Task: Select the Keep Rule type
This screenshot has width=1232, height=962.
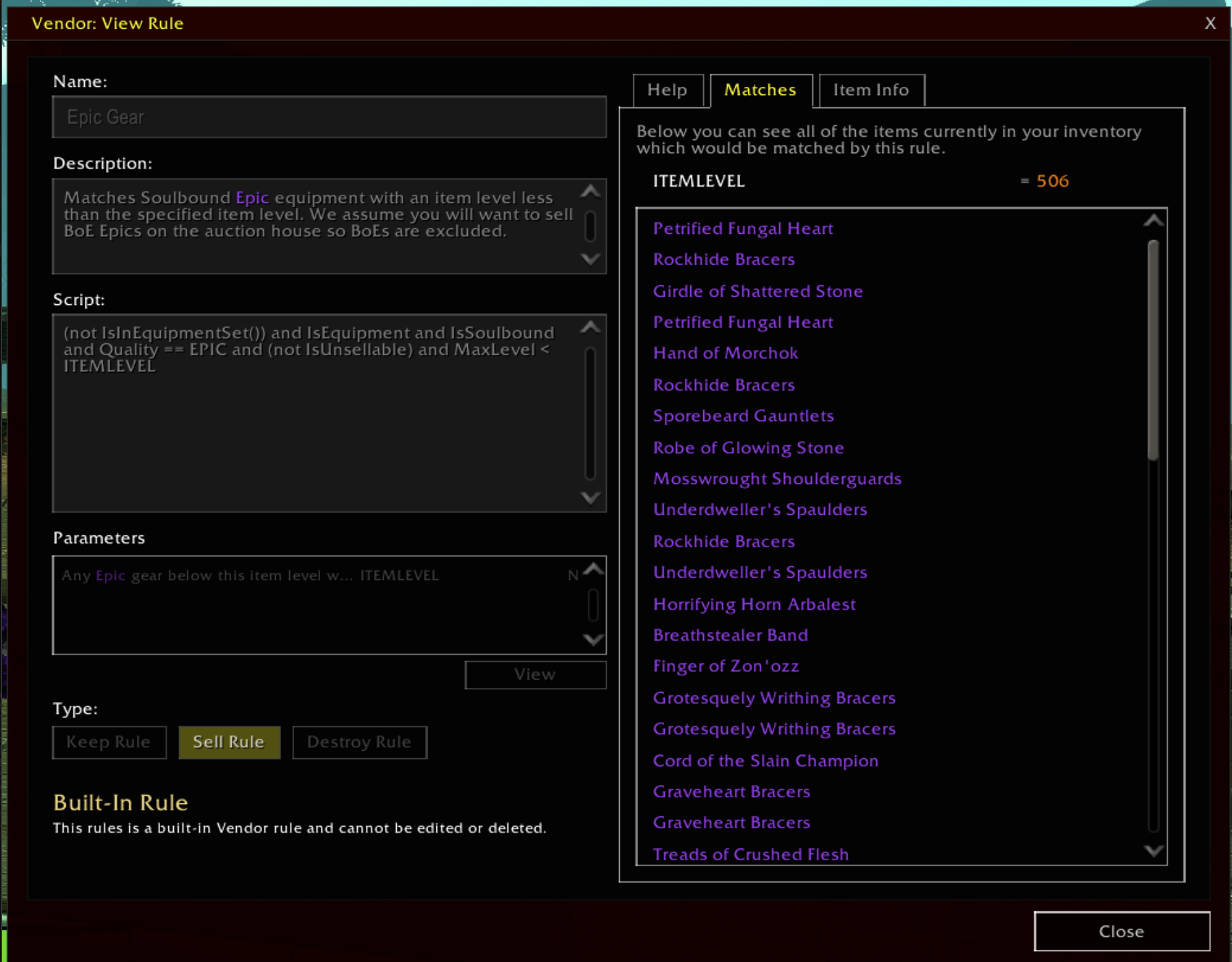Action: click(x=109, y=742)
